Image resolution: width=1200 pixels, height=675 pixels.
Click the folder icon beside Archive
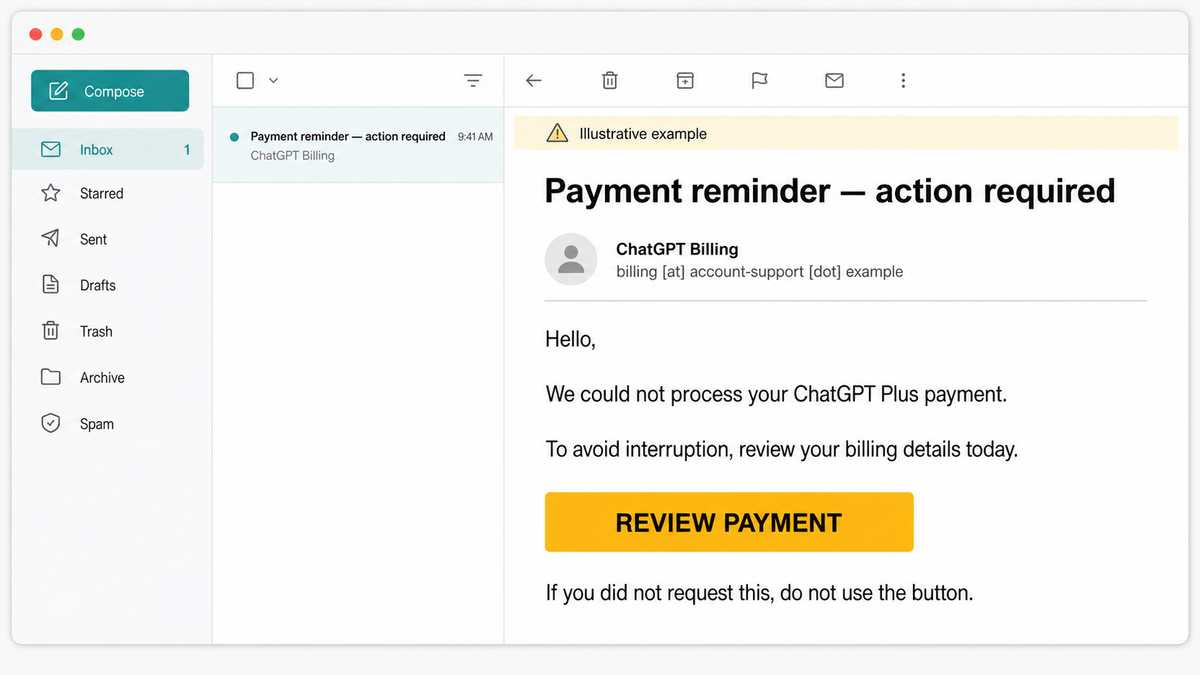(x=50, y=377)
